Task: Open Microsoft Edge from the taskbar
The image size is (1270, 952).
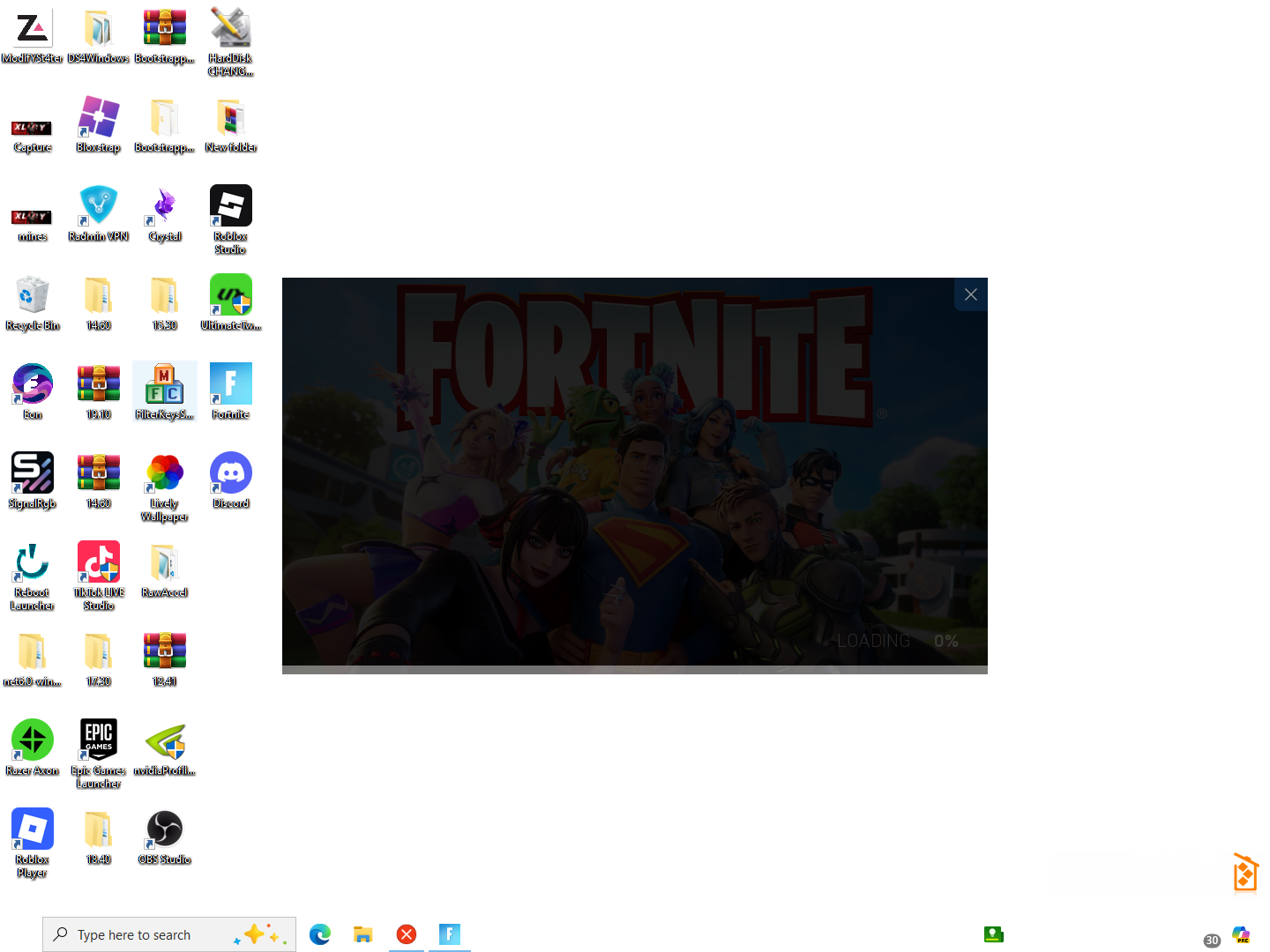Action: [320, 934]
